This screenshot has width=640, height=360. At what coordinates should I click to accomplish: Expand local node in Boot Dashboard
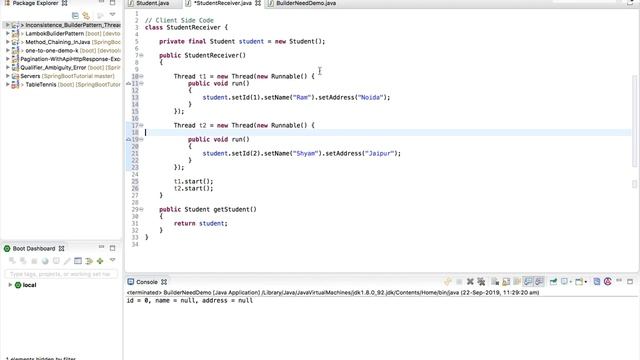tap(10, 285)
